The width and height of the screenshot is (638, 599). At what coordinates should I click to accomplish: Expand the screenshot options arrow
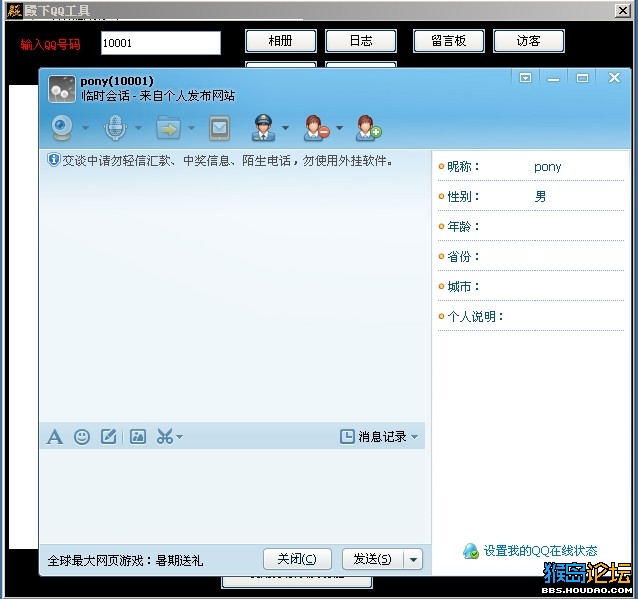click(179, 437)
